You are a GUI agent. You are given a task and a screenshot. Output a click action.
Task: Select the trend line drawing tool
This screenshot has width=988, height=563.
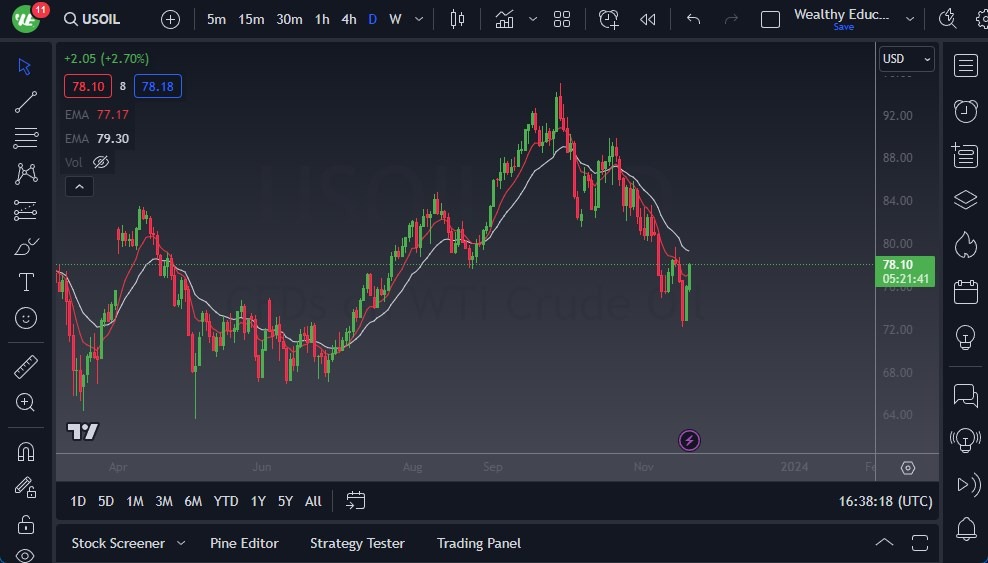(26, 102)
